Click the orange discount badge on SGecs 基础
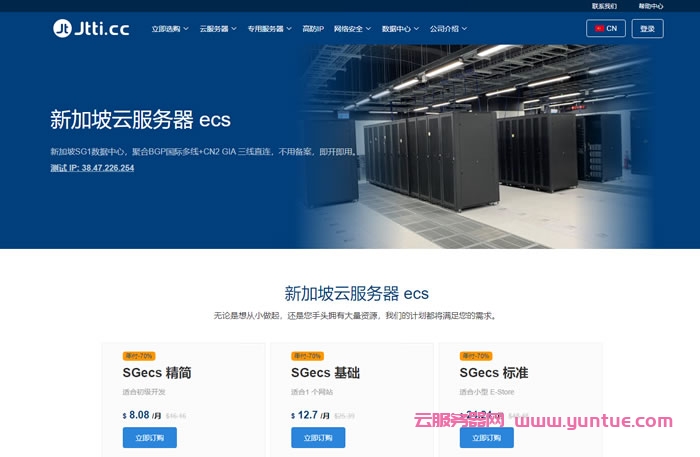The width and height of the screenshot is (700, 457). [307, 356]
